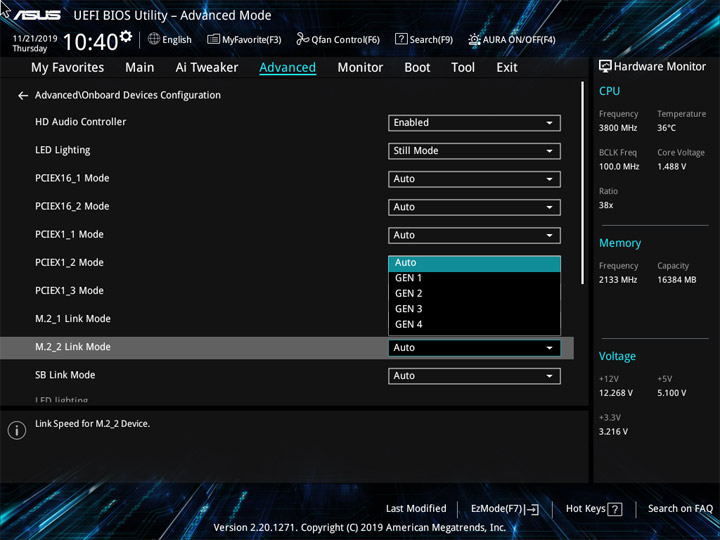This screenshot has width=720, height=540.
Task: Go back using the left arrow
Action: click(22, 96)
